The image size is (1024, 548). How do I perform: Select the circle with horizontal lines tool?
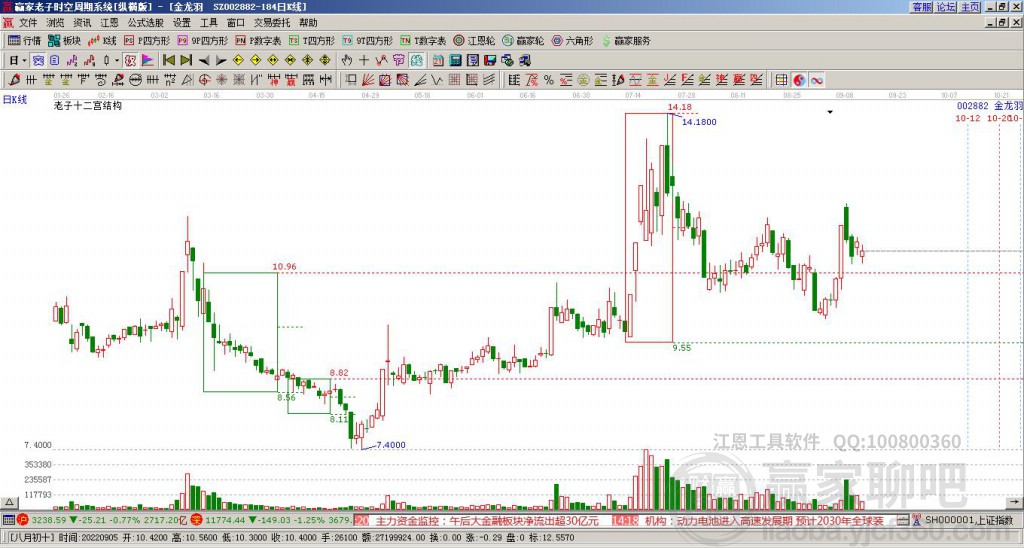click(x=135, y=80)
